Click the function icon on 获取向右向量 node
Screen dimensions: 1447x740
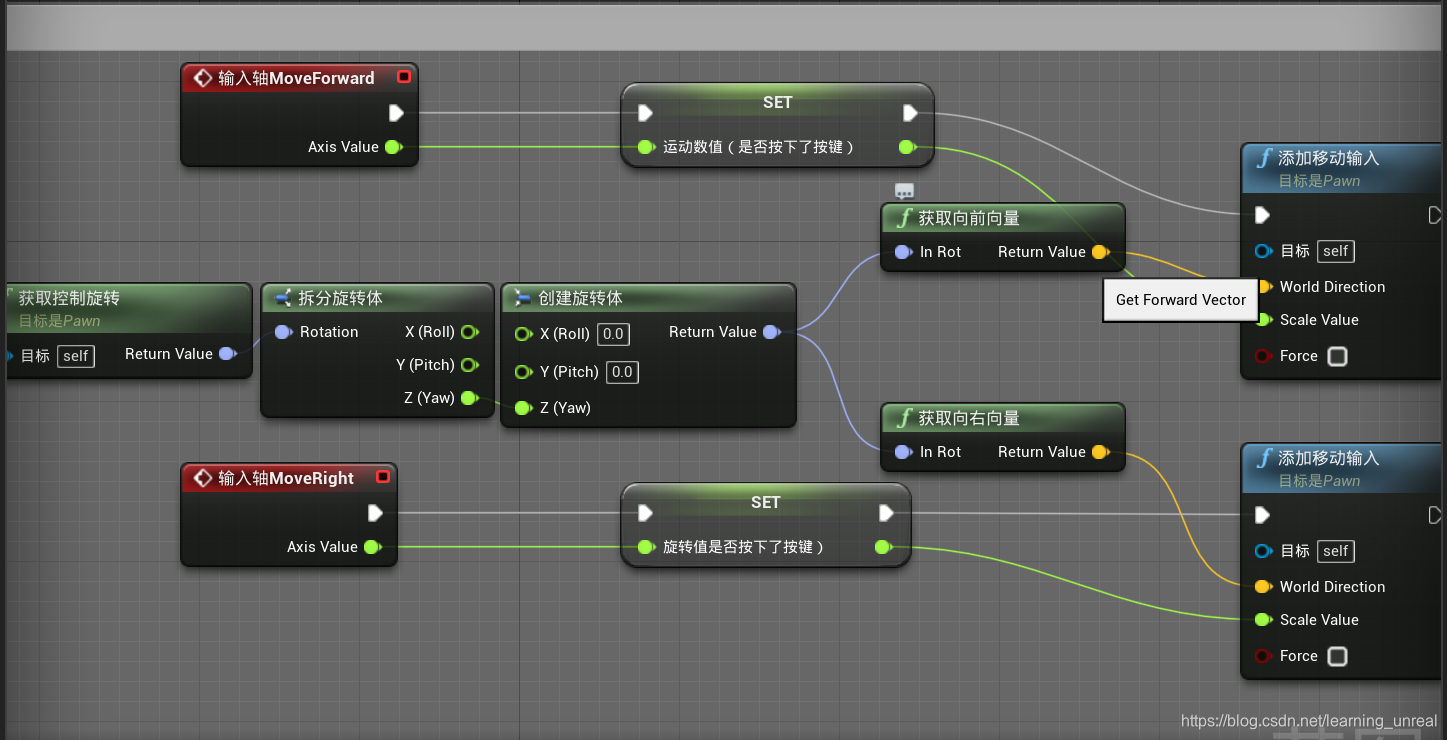pyautogui.click(x=904, y=418)
